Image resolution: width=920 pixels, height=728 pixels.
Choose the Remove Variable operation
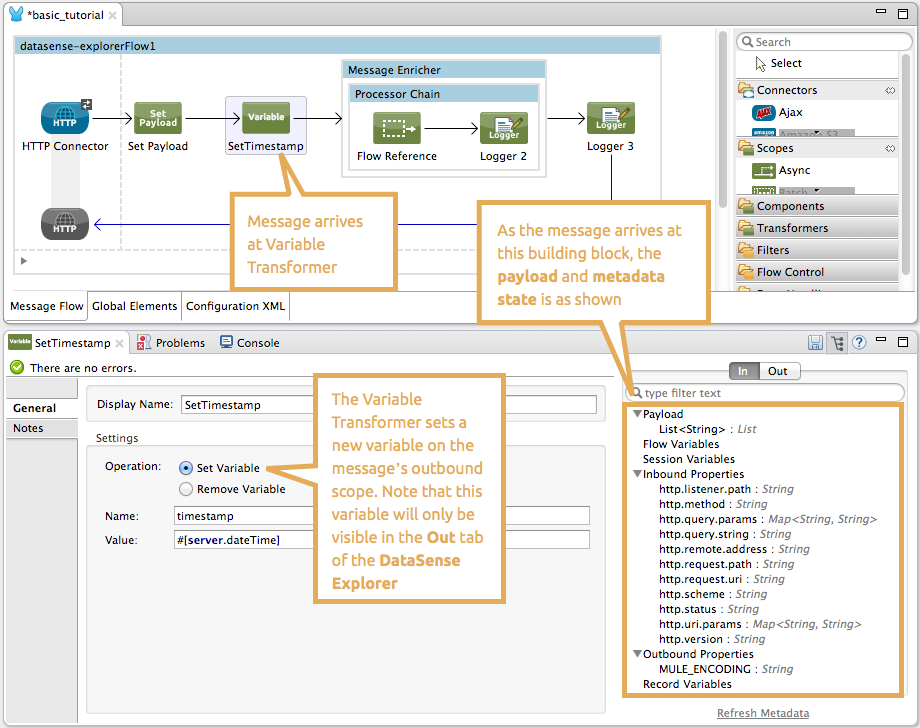click(x=186, y=489)
